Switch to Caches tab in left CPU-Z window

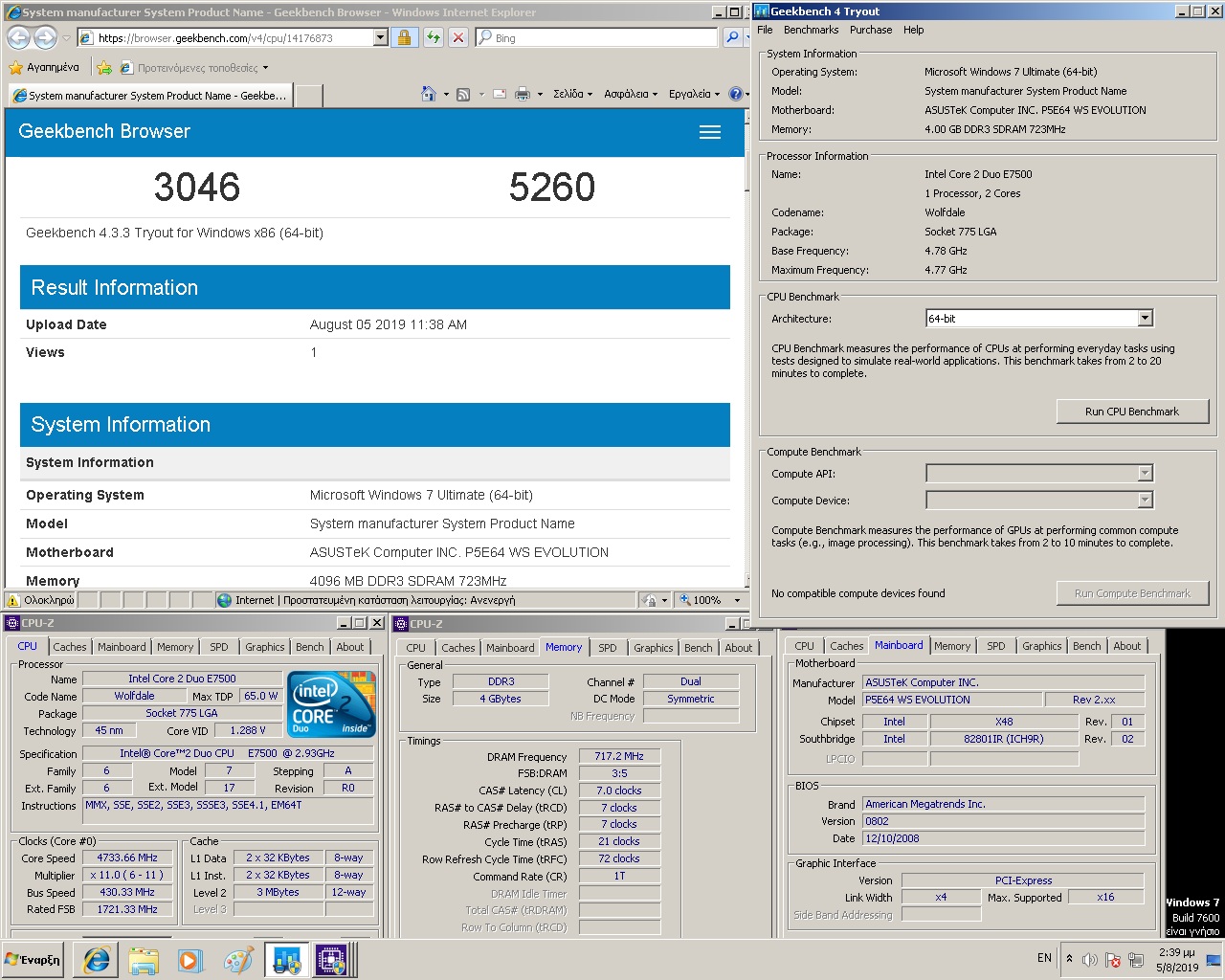70,647
